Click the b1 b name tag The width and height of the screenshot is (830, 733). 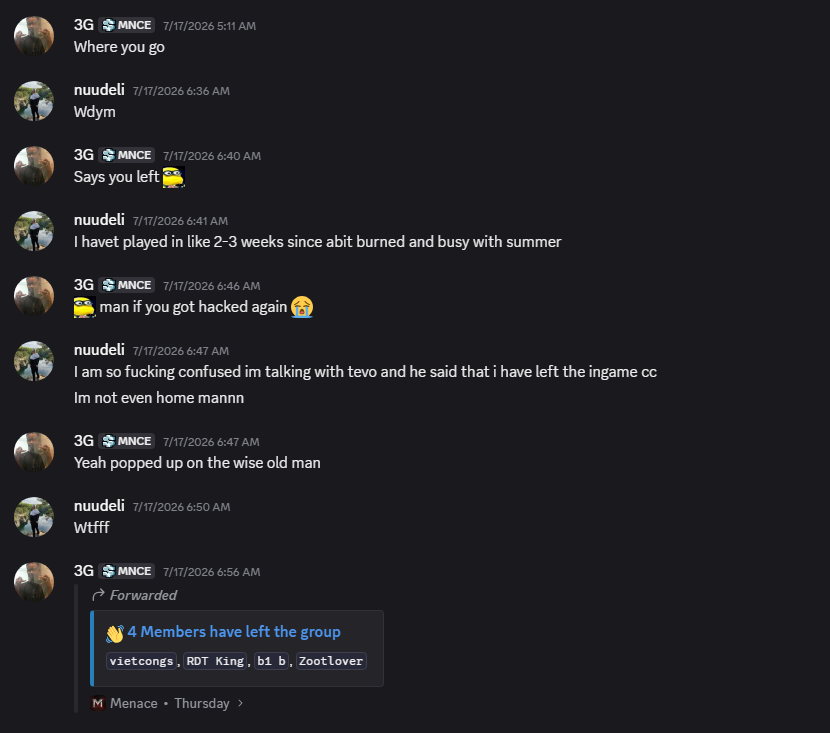(x=272, y=661)
